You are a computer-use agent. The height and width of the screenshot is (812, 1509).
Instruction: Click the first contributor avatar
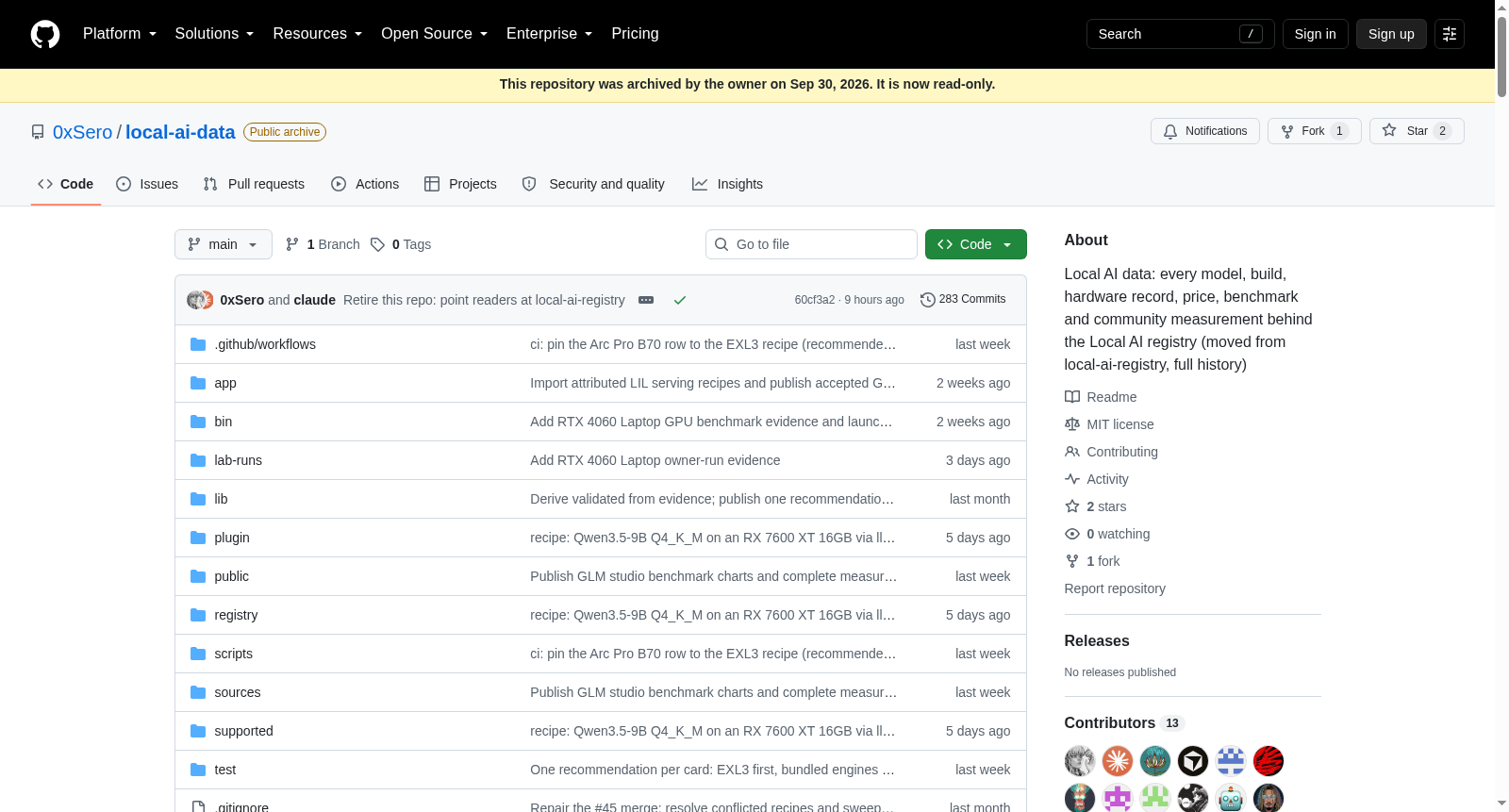(1080, 761)
